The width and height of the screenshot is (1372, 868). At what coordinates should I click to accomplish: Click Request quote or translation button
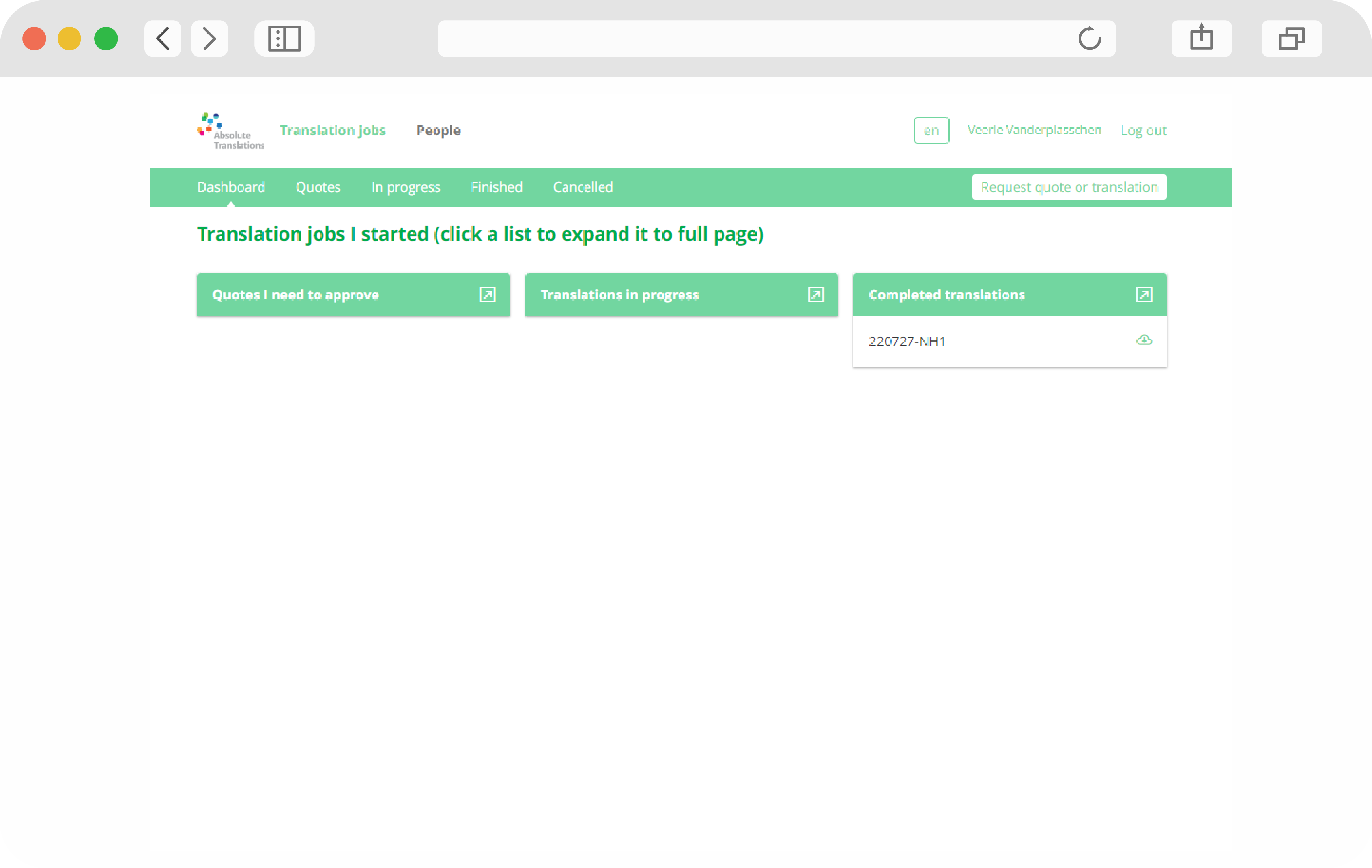pyautogui.click(x=1069, y=187)
